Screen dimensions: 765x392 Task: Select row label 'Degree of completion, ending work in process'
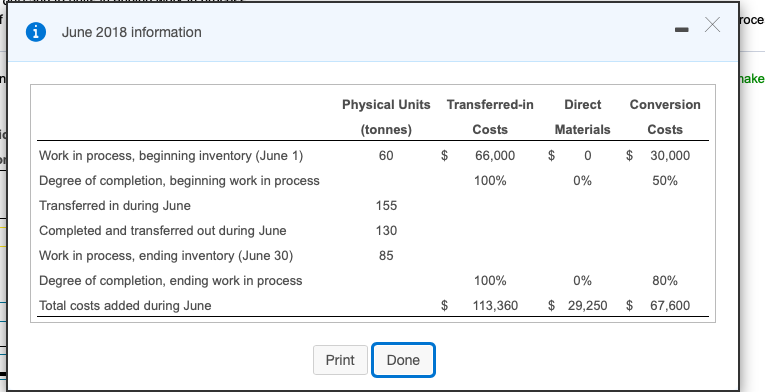coord(170,281)
